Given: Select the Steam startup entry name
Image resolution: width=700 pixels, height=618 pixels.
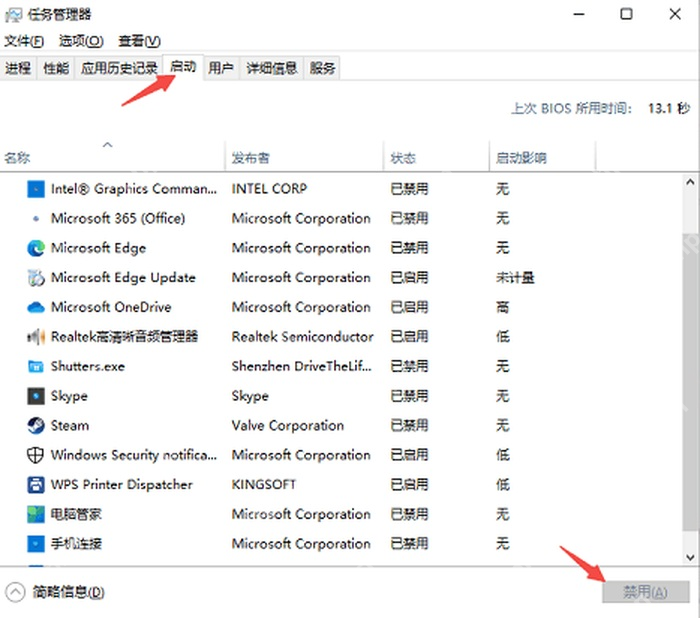Looking at the screenshot, I should point(70,426).
